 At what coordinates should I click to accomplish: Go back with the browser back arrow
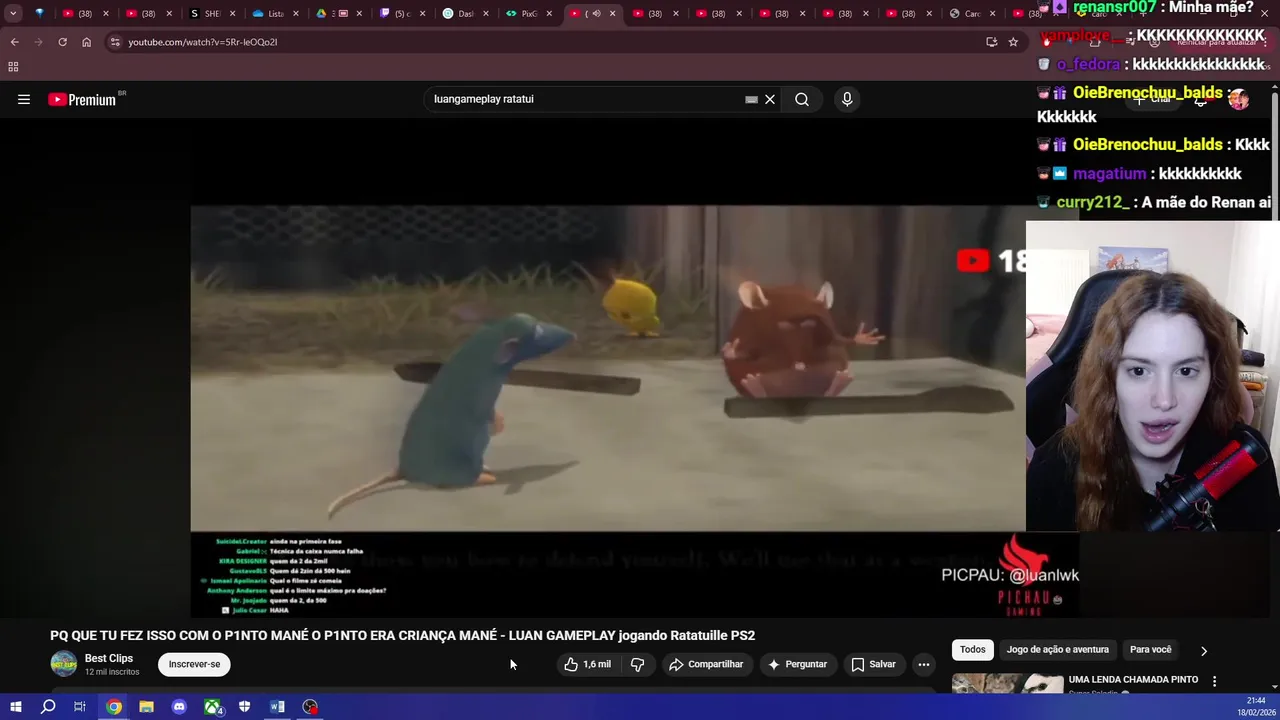(x=14, y=42)
